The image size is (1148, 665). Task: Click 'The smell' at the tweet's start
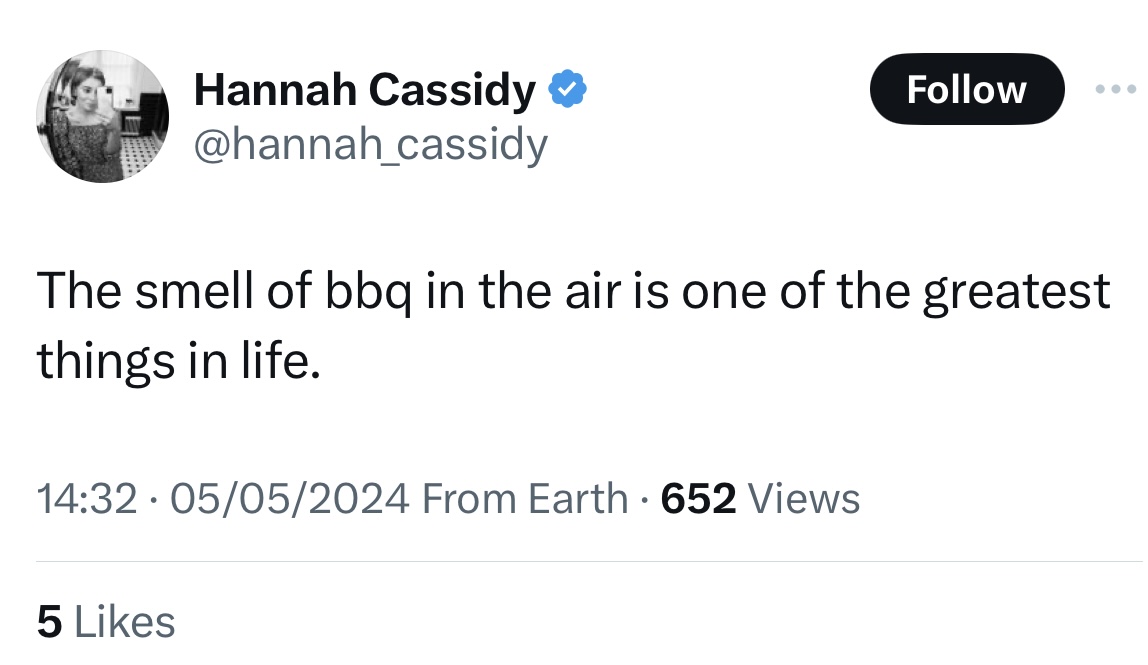click(137, 292)
